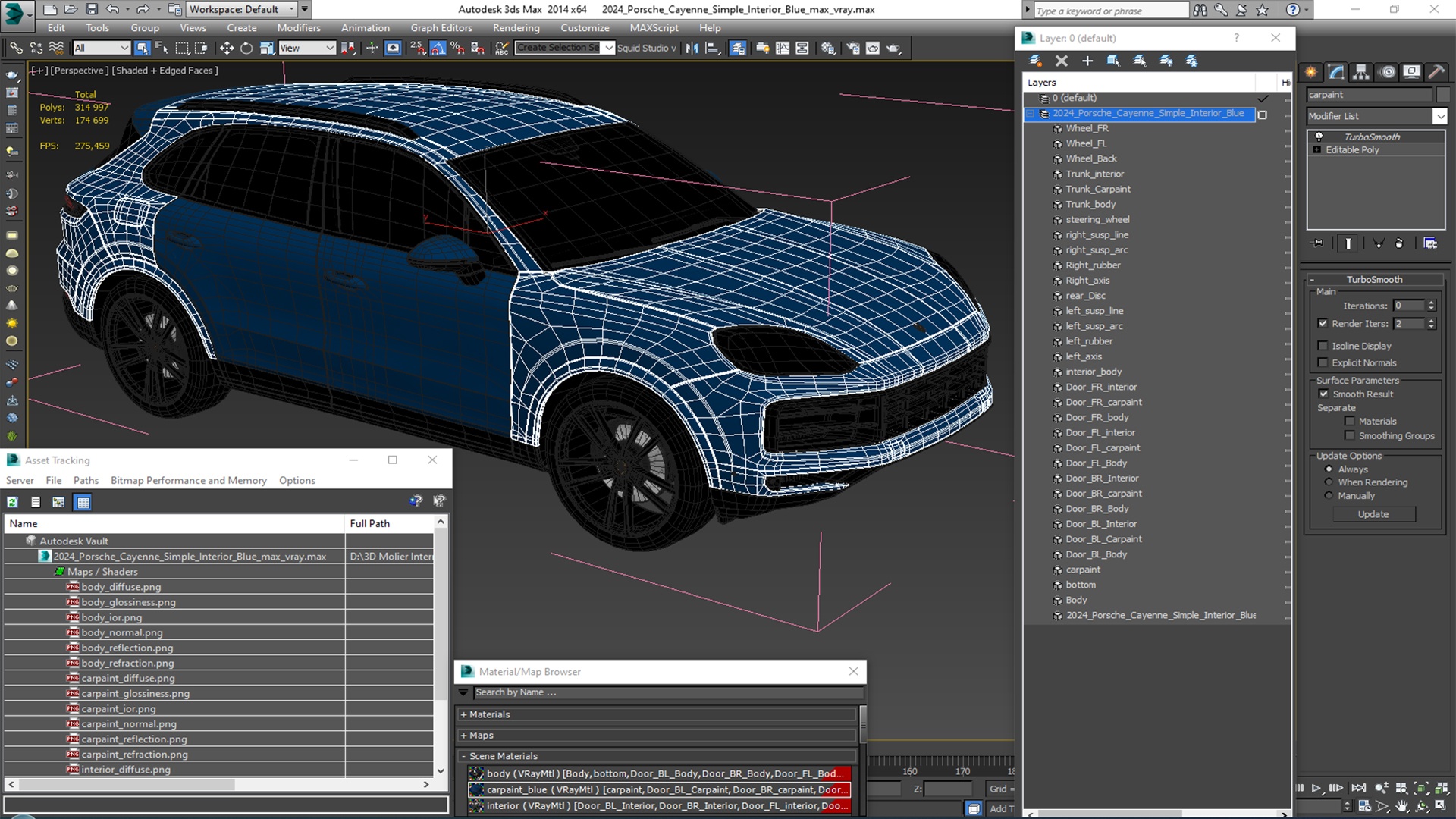Screen dimensions: 1456x819
Task: Select table view icon in Asset Tracking
Action: (83, 502)
